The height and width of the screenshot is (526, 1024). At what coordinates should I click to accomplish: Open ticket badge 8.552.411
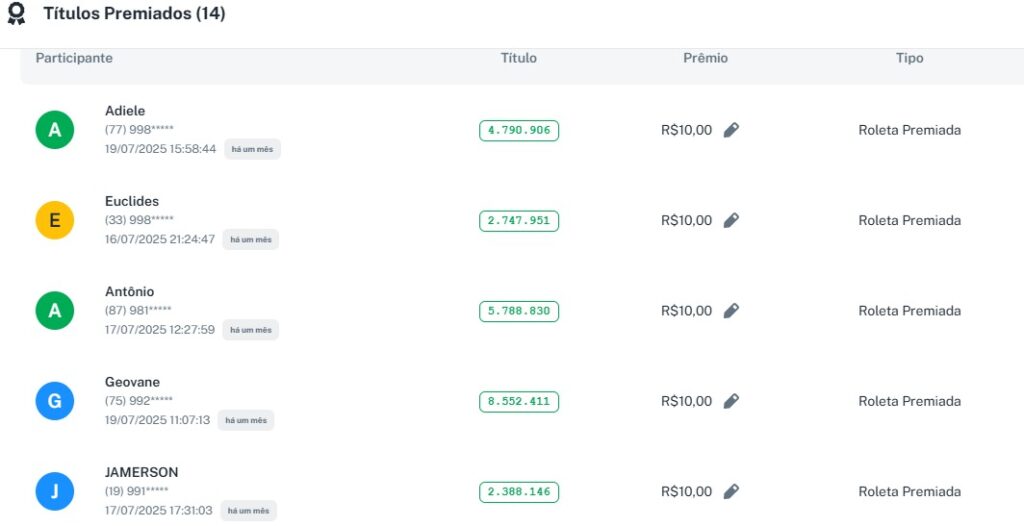[519, 401]
